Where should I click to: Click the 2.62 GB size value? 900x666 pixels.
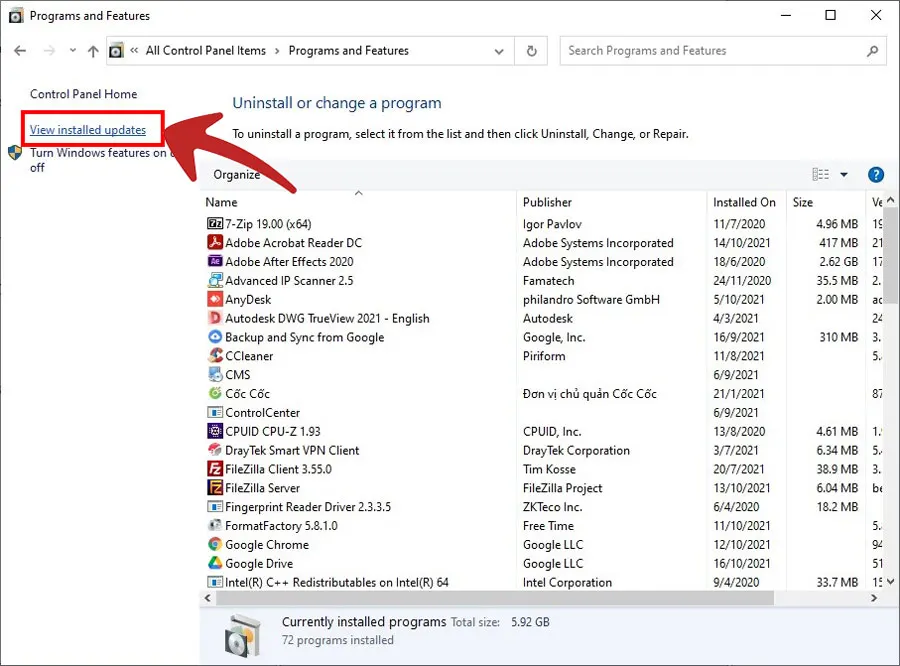[x=839, y=262]
